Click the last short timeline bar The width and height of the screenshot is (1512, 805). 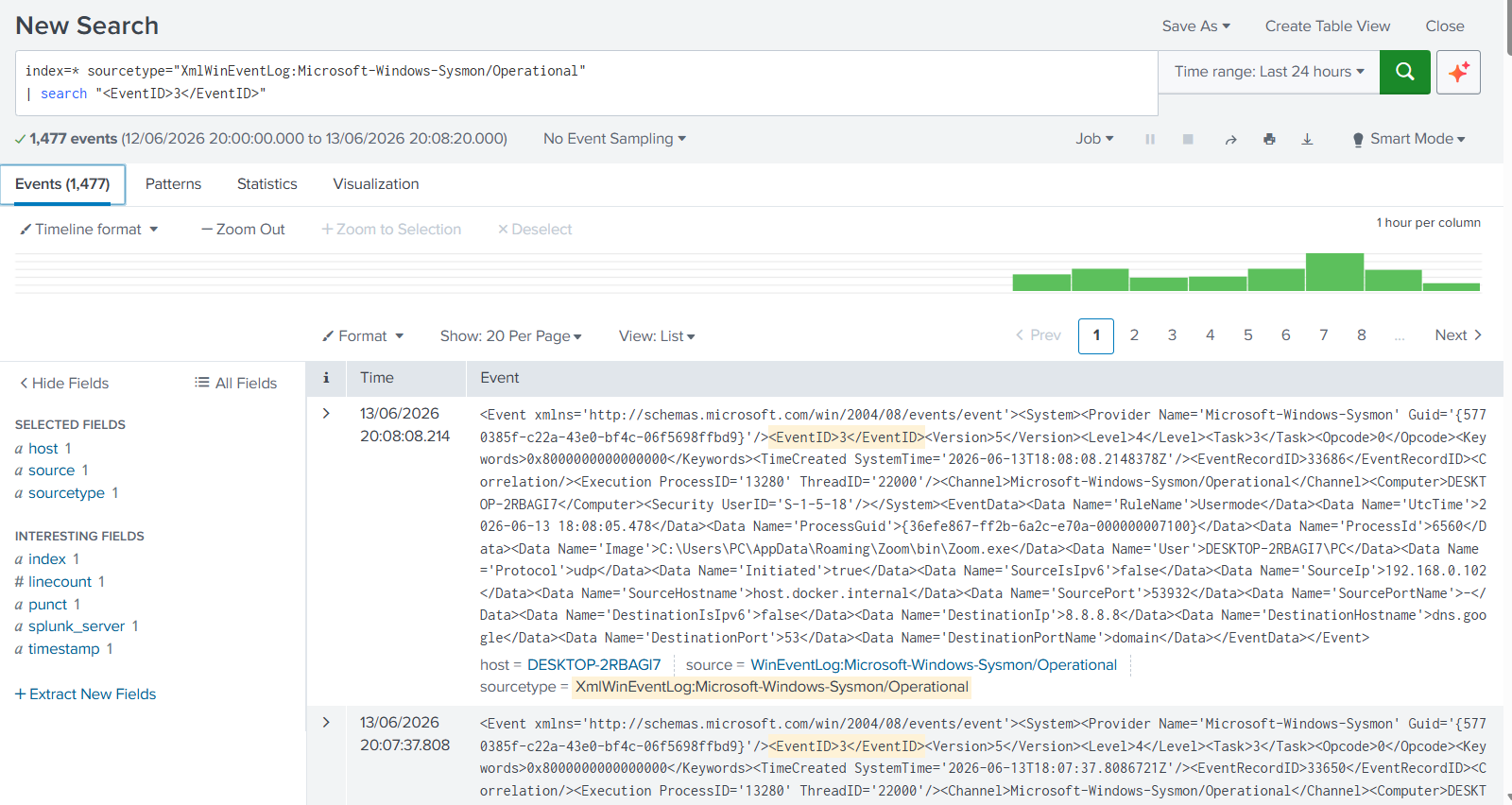(x=1452, y=287)
